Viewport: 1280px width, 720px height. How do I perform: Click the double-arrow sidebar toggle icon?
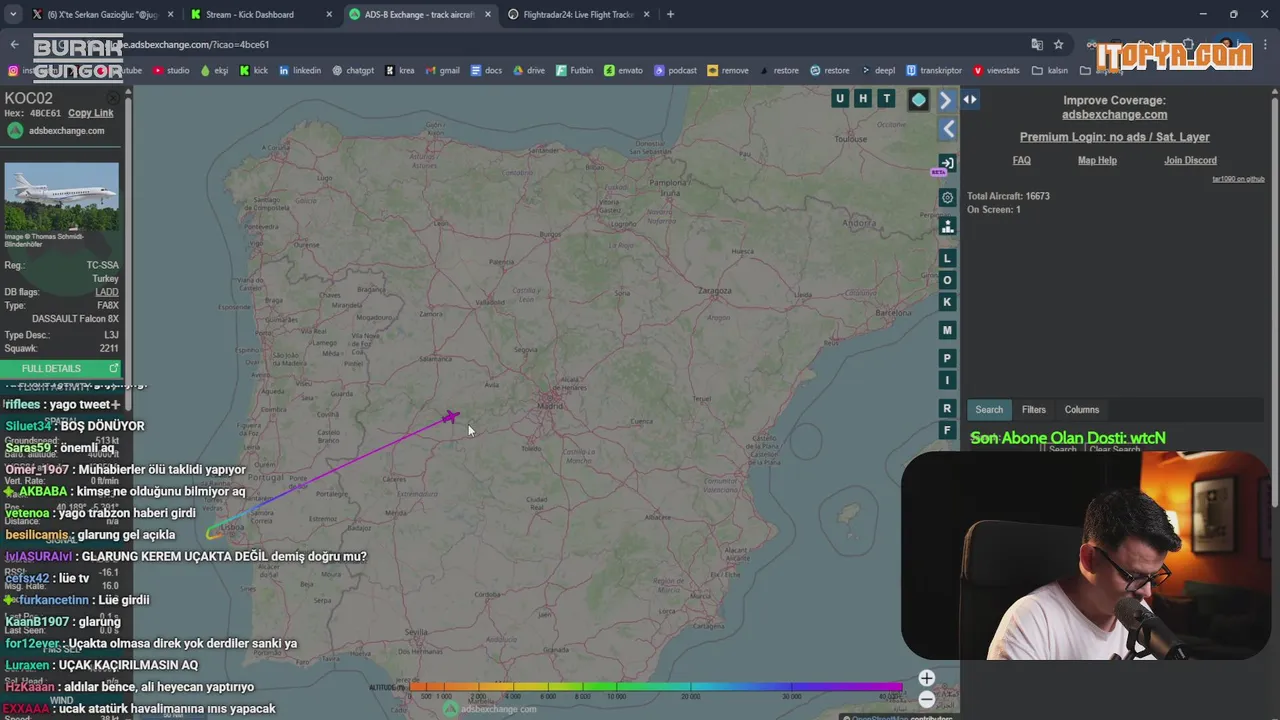970,99
